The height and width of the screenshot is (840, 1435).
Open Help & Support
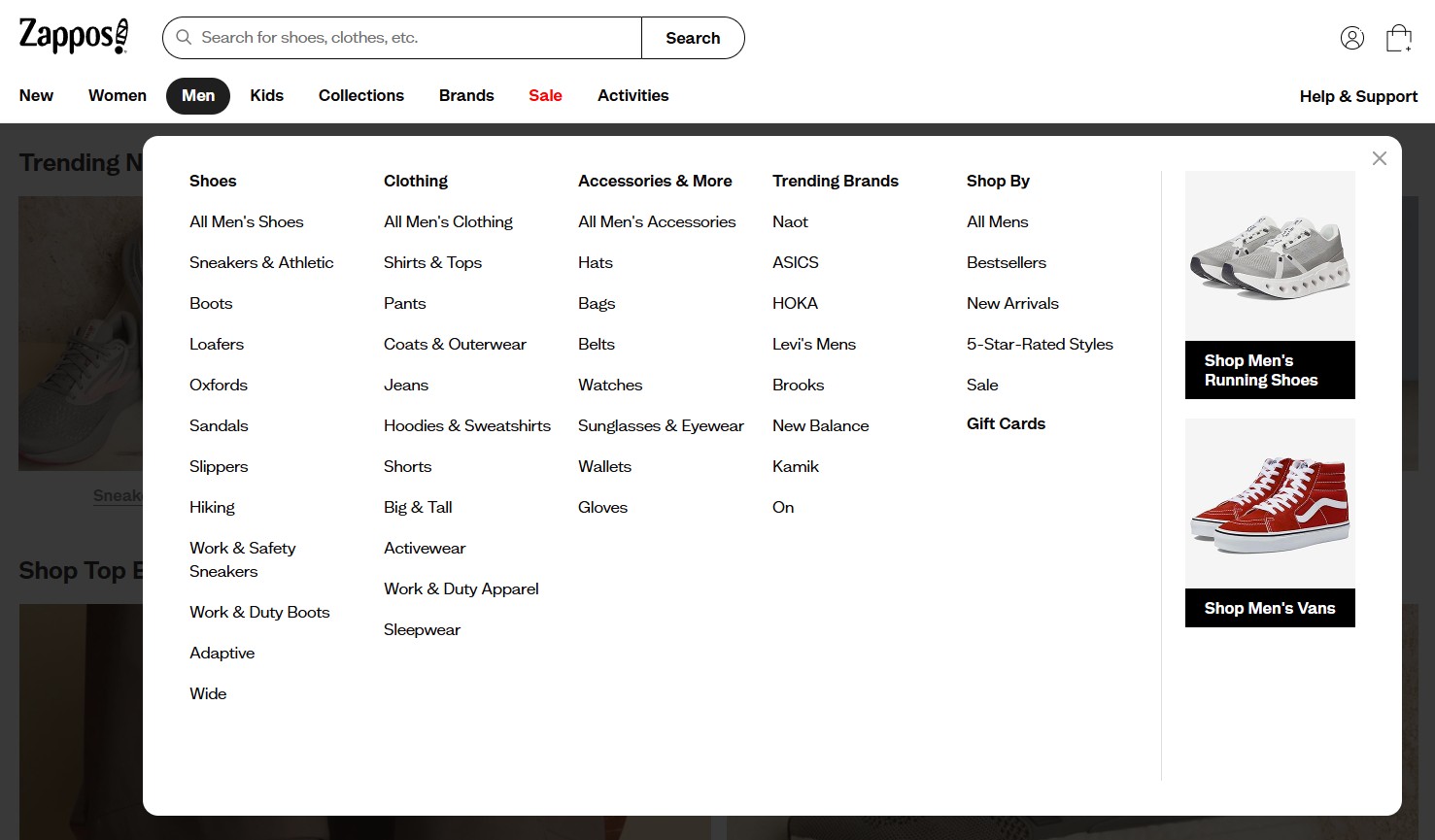[x=1358, y=96]
